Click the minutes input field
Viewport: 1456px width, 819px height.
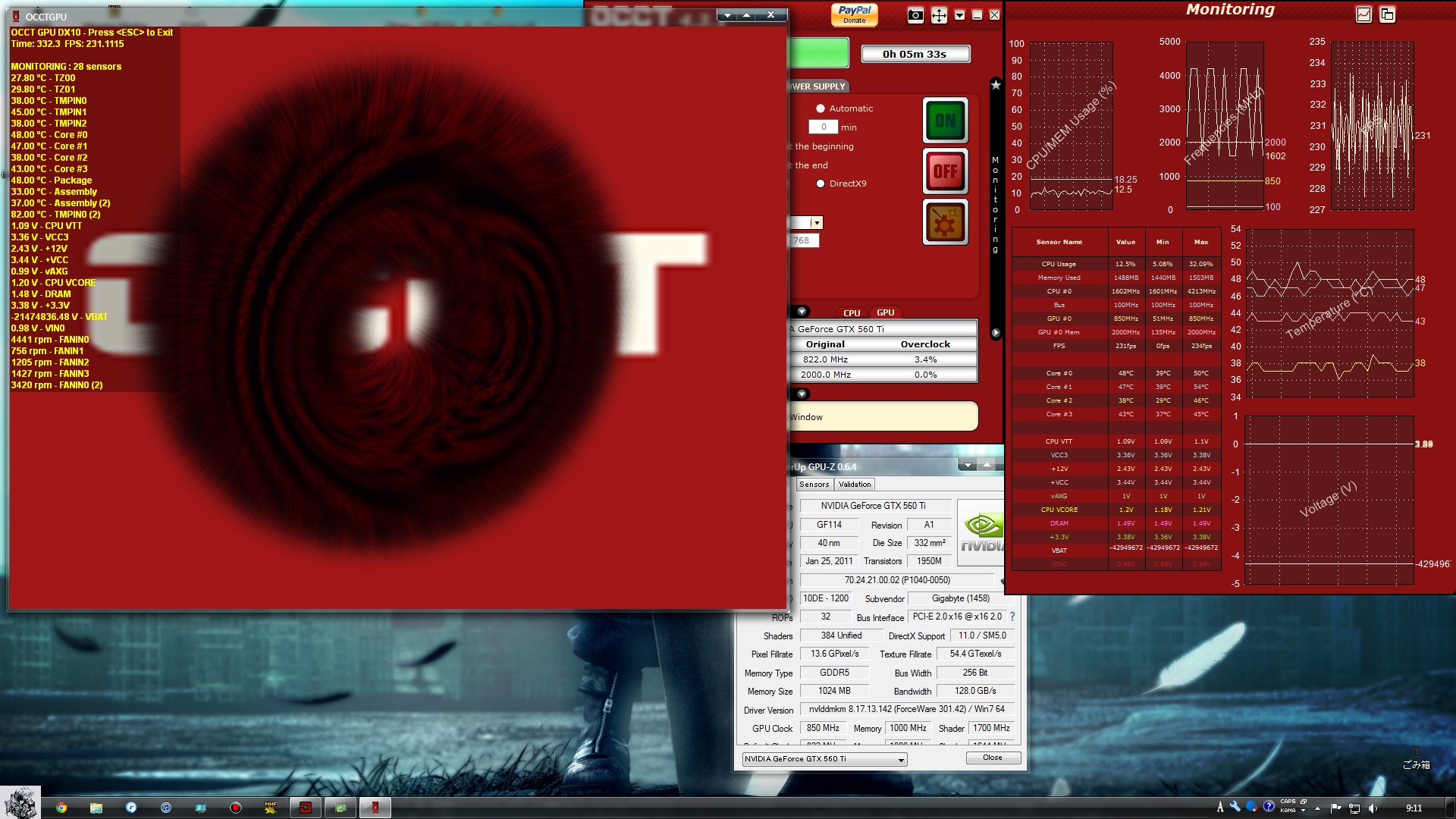click(823, 127)
